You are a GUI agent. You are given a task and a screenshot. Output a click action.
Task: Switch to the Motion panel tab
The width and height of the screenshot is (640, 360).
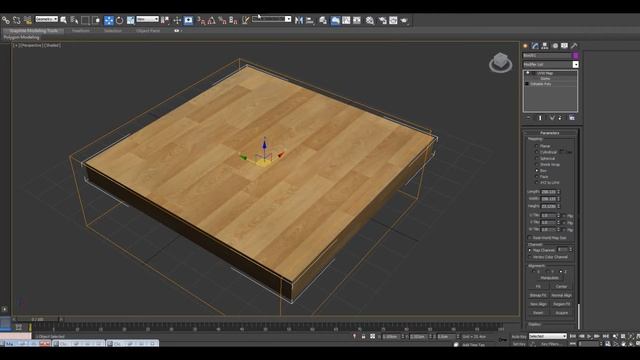click(555, 46)
